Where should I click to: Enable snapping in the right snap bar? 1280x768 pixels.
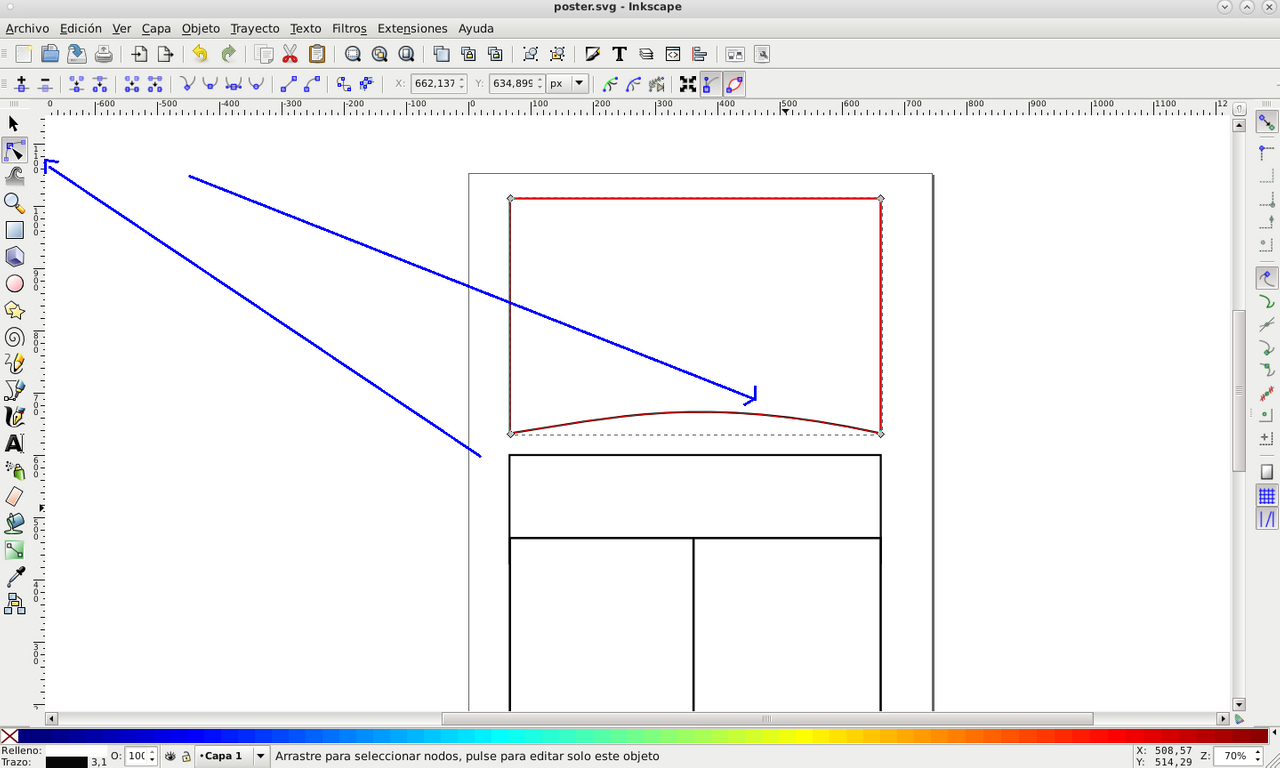tap(1266, 122)
